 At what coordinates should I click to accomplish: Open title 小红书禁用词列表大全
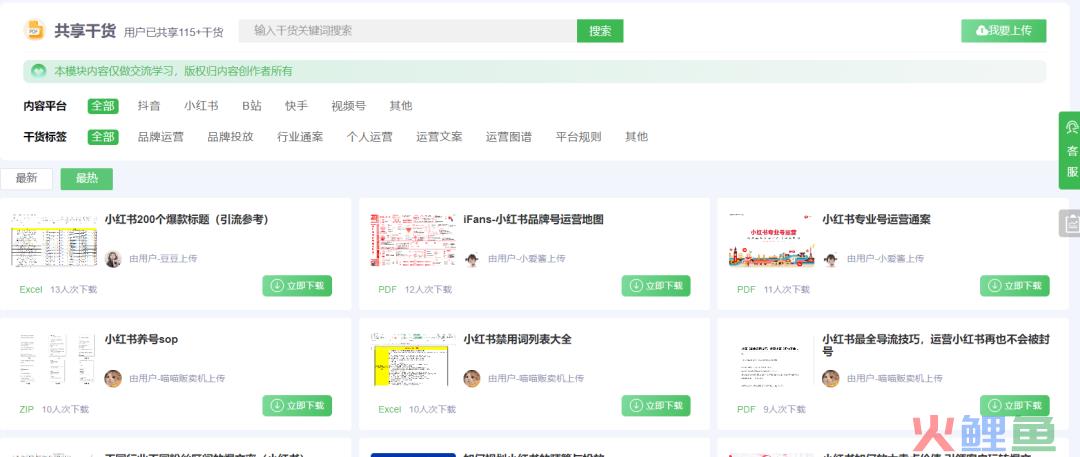517,340
